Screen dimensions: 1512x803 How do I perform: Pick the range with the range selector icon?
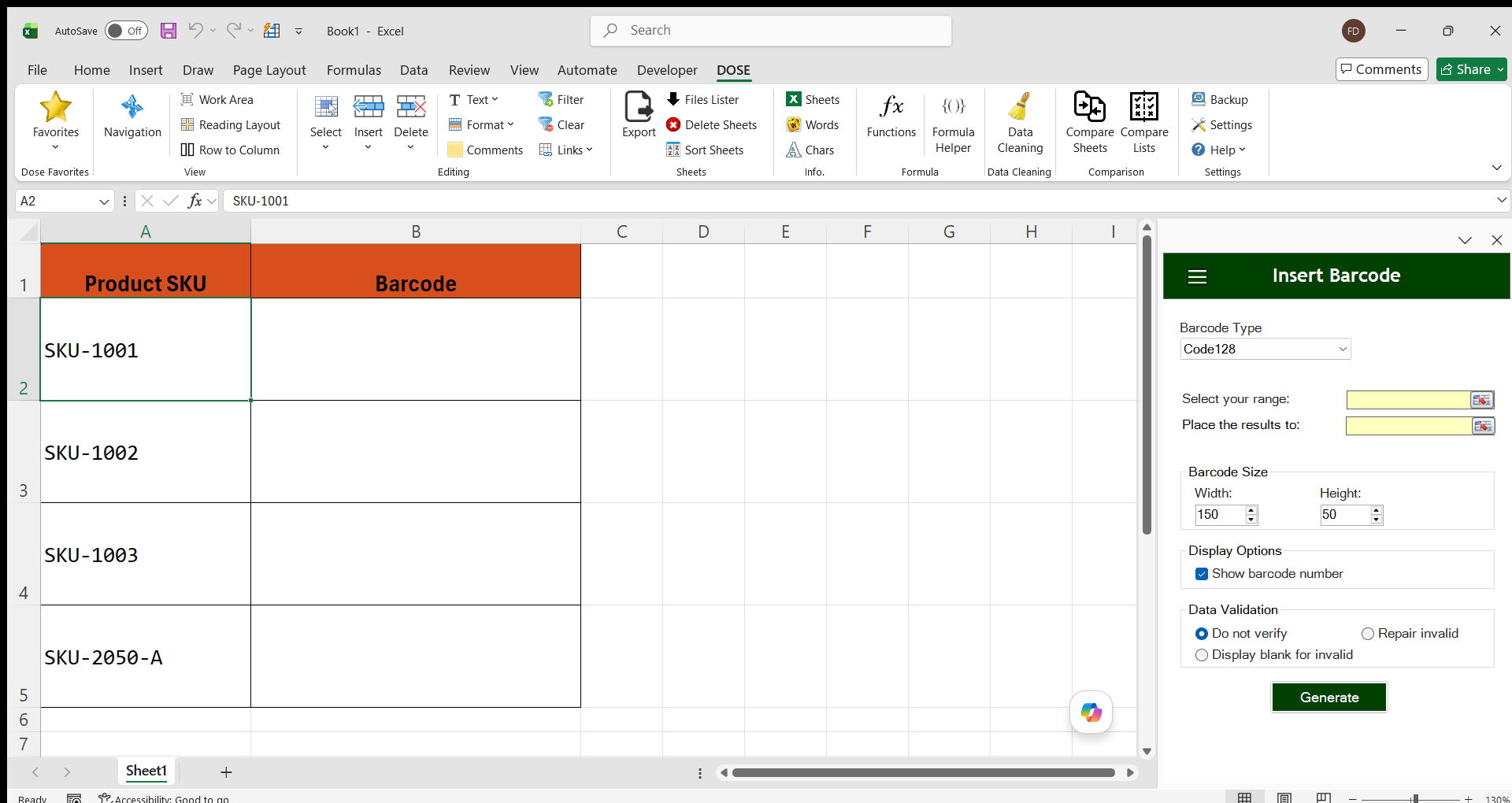click(x=1481, y=400)
